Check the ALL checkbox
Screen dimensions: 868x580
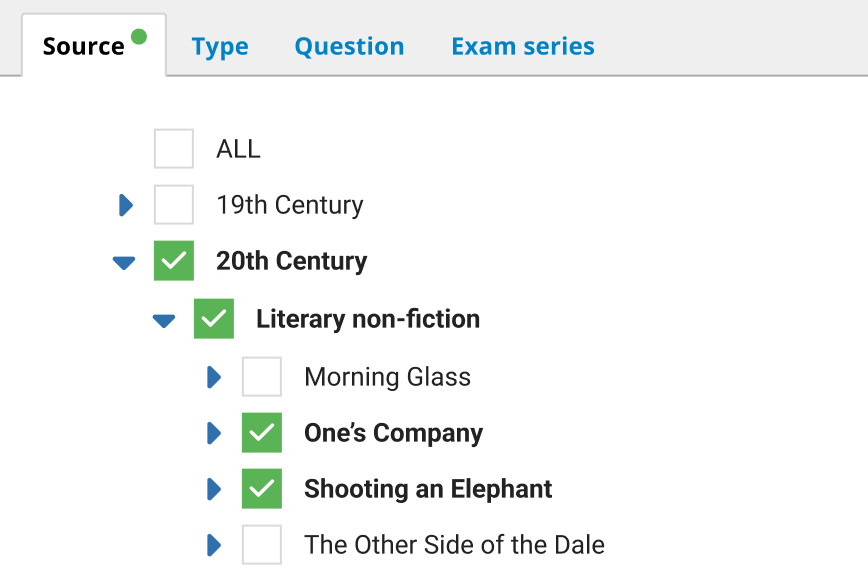[x=174, y=149]
